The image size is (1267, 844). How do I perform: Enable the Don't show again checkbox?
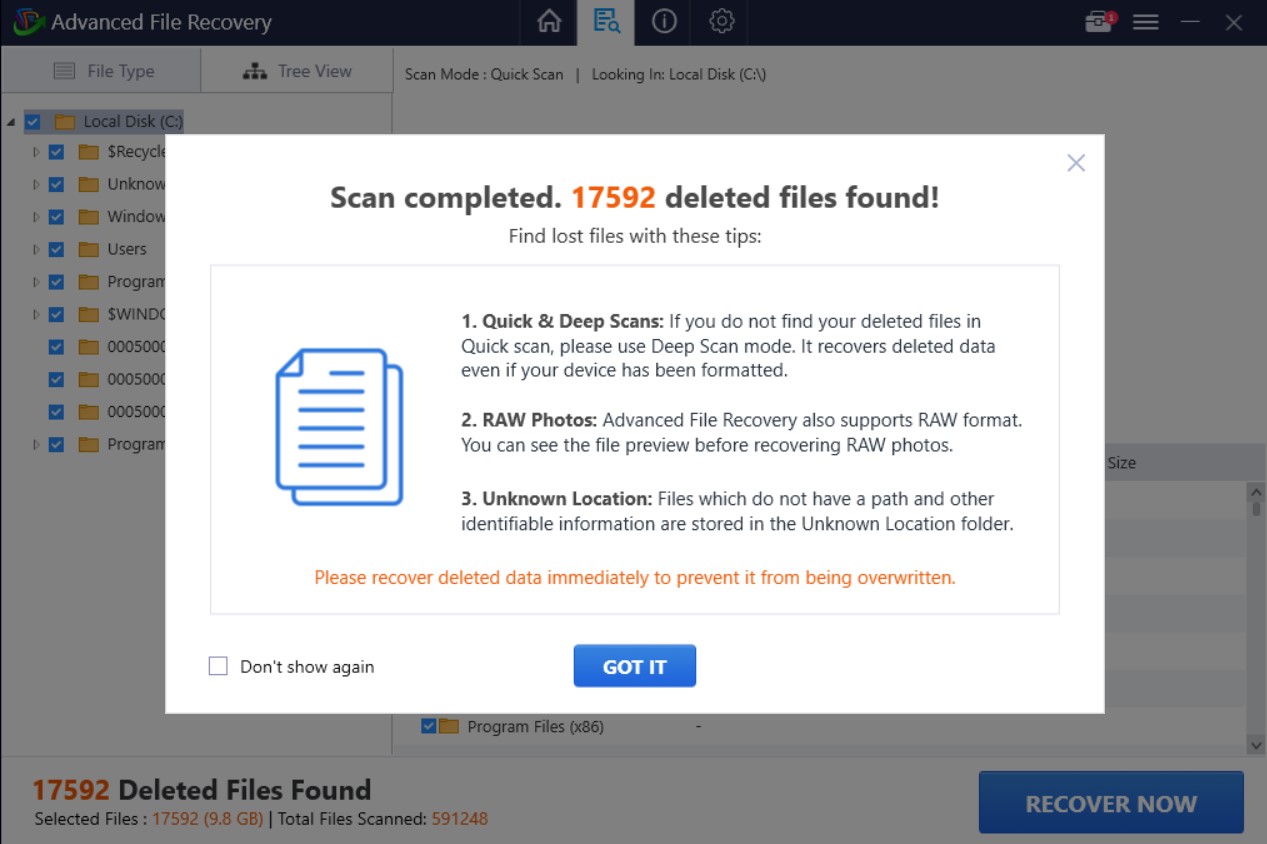[x=218, y=666]
